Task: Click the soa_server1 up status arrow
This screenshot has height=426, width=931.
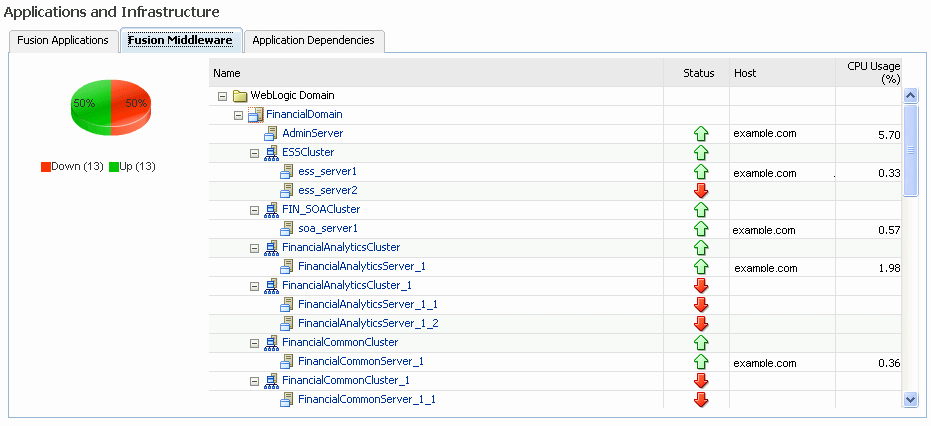Action: point(701,229)
